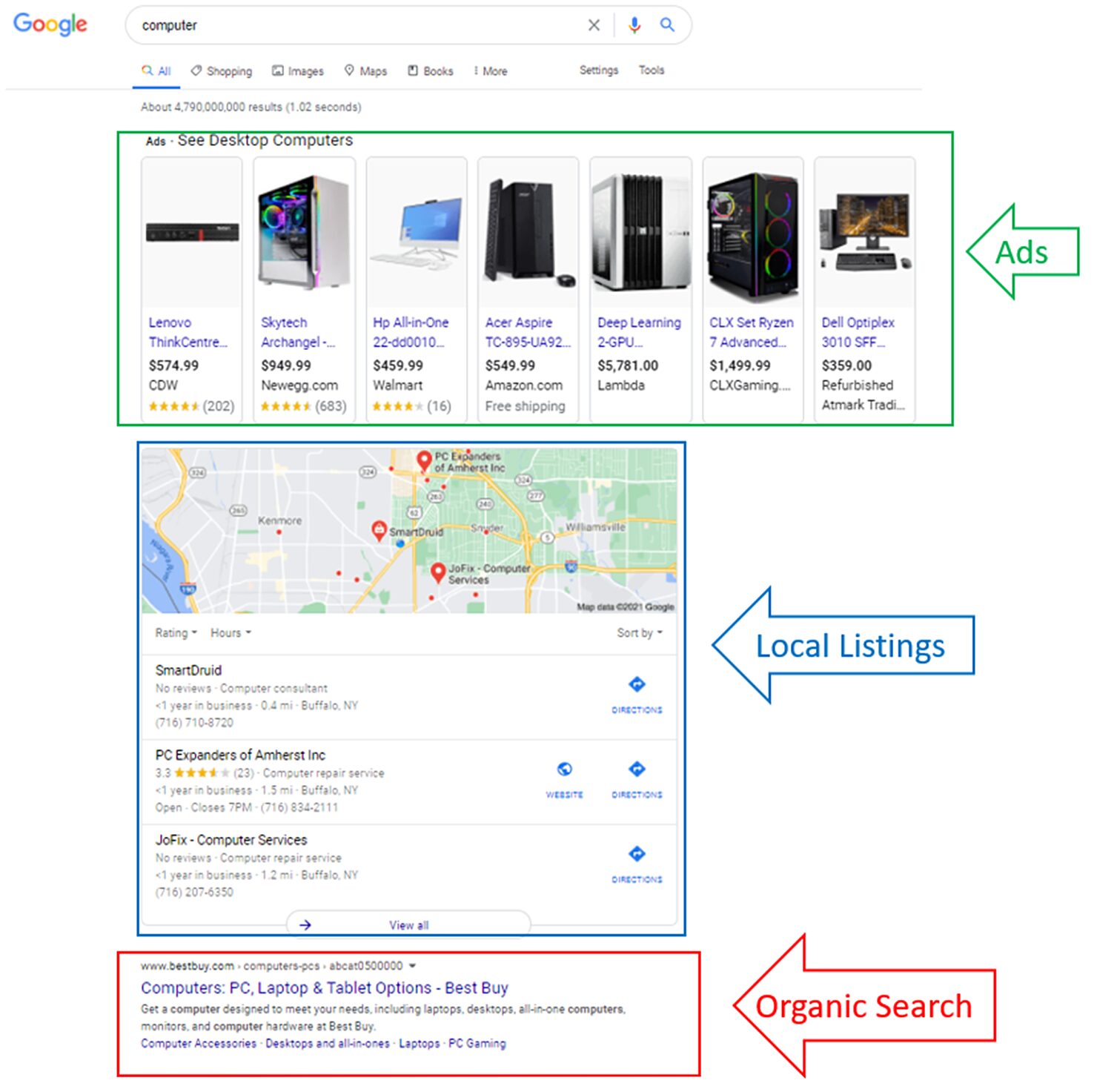Viewport: 1094px width, 1092px height.
Task: Start voice search with microphone icon
Action: pyautogui.click(x=634, y=25)
